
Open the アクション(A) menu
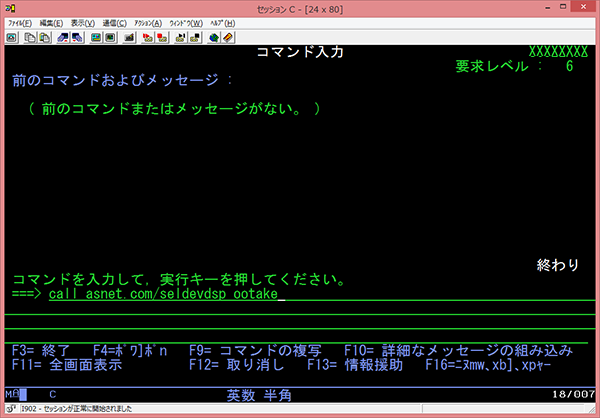pos(149,22)
